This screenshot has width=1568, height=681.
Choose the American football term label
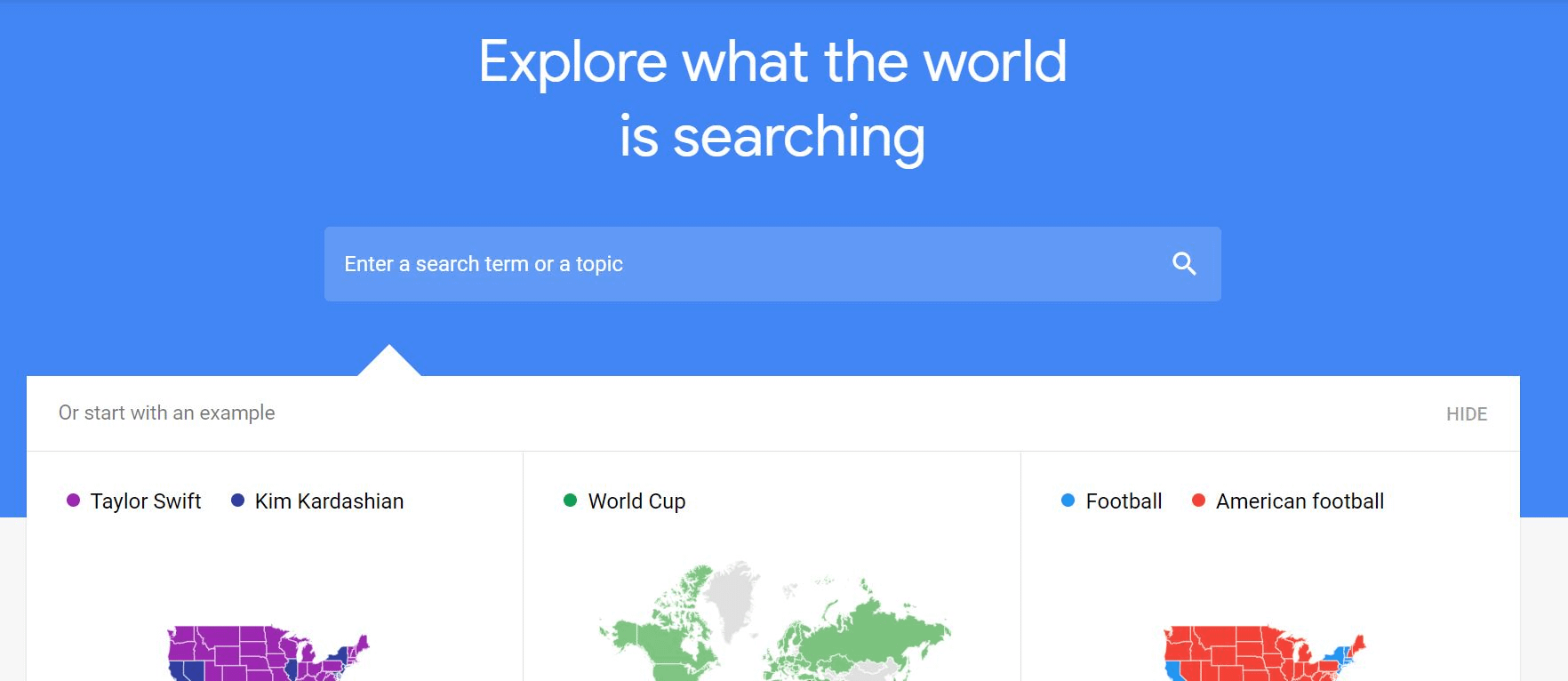pos(1300,501)
